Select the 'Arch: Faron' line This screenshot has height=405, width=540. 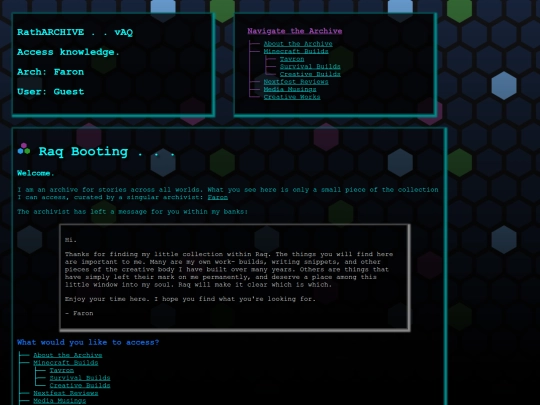click(x=51, y=72)
